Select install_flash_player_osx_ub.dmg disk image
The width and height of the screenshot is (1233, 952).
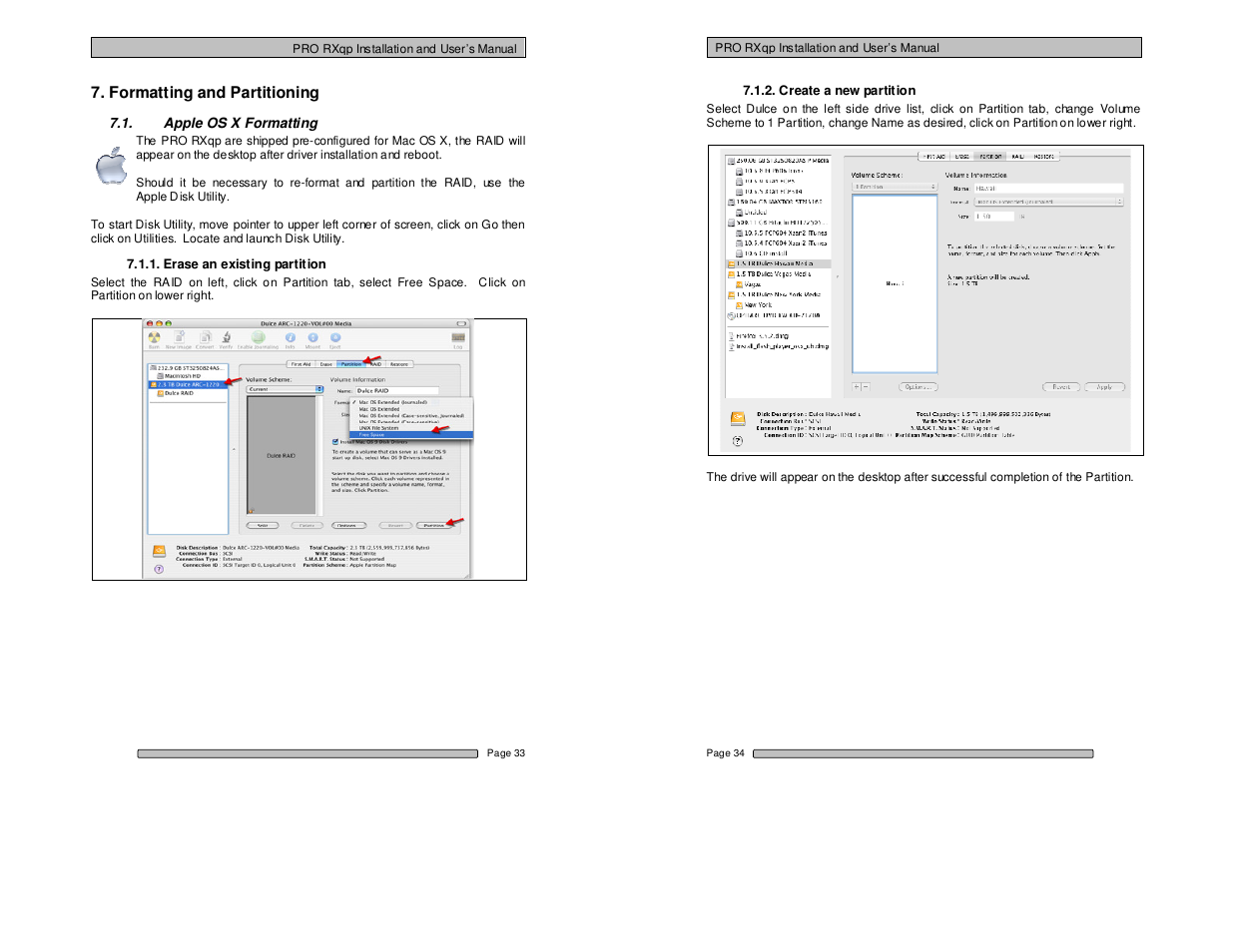click(x=780, y=346)
